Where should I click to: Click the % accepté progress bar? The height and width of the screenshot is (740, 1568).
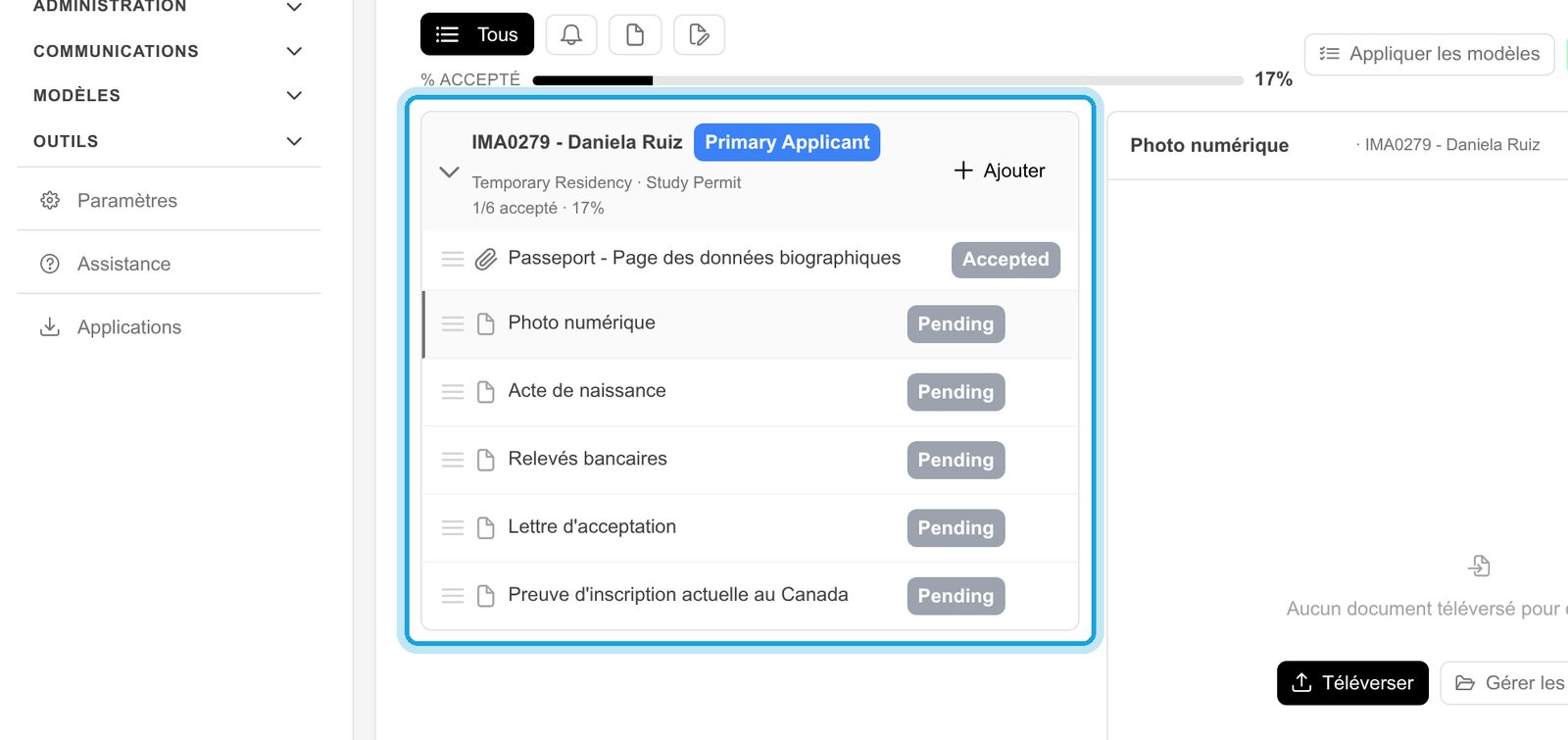(x=888, y=80)
